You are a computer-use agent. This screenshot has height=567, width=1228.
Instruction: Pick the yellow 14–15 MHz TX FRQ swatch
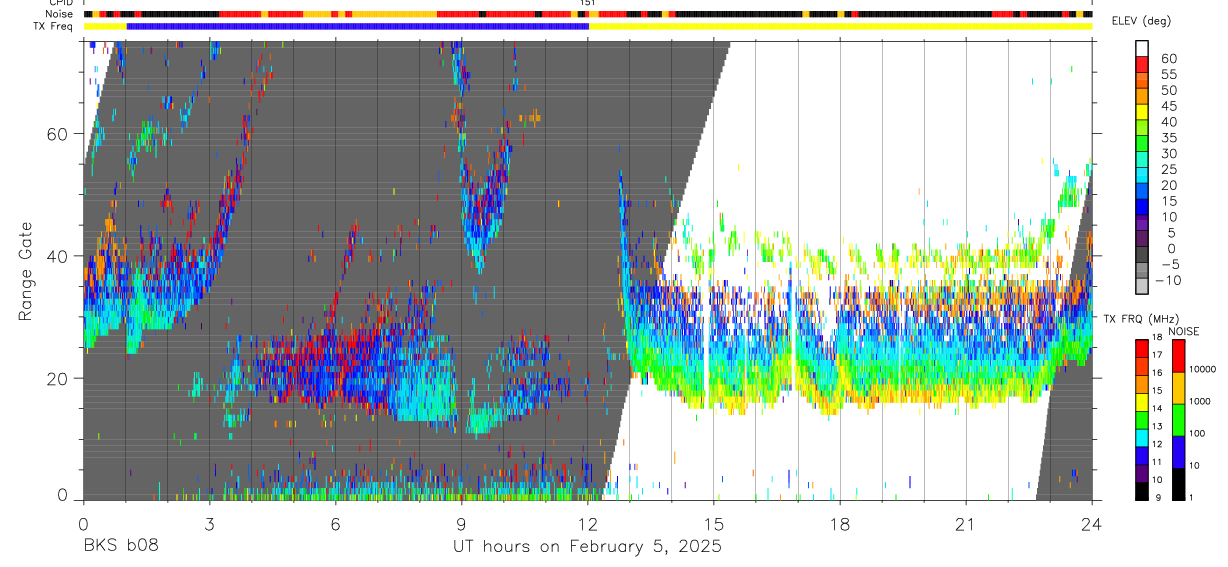pyautogui.click(x=1142, y=402)
